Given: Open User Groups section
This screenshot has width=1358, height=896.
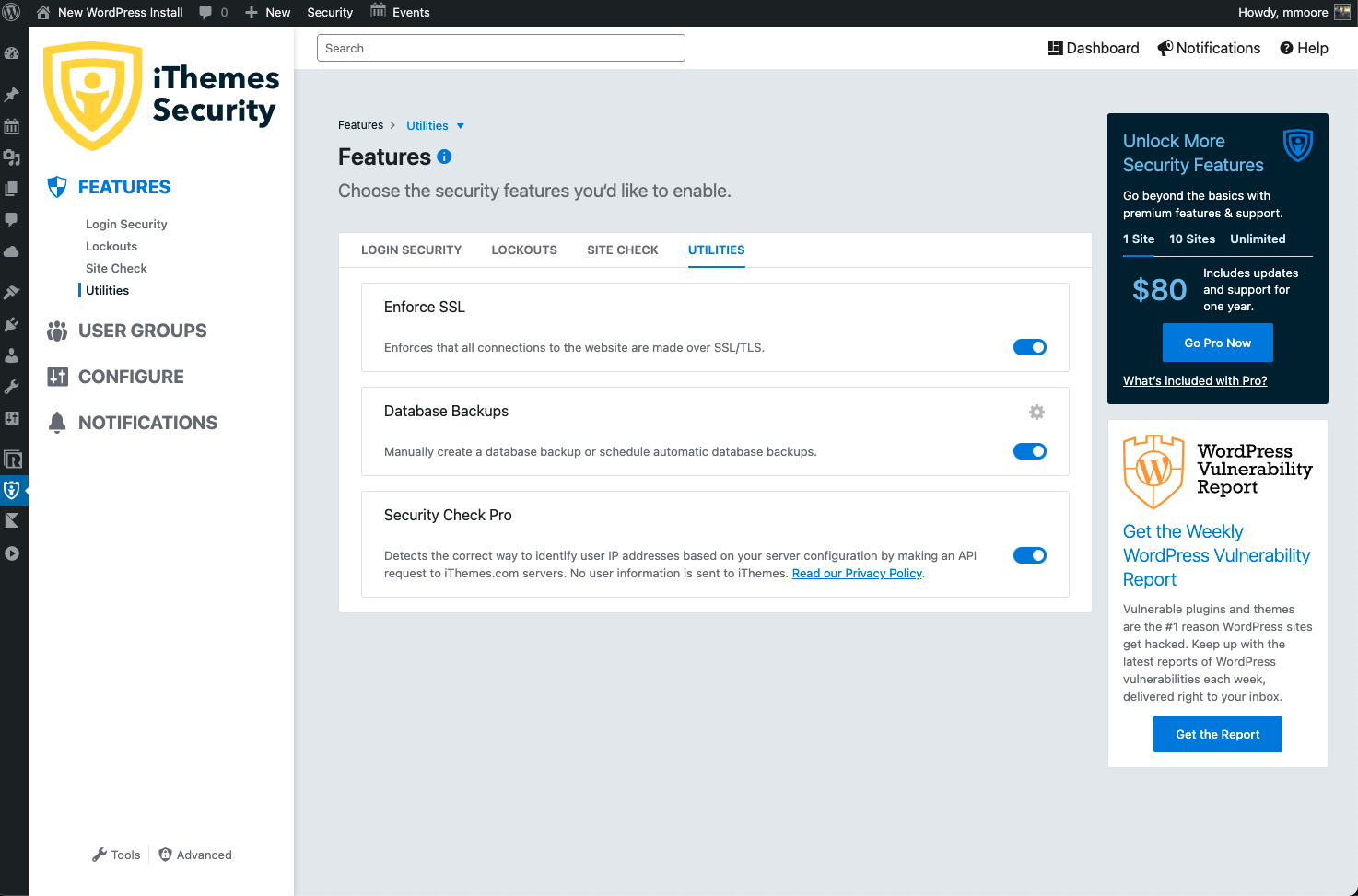Looking at the screenshot, I should click(x=128, y=331).
